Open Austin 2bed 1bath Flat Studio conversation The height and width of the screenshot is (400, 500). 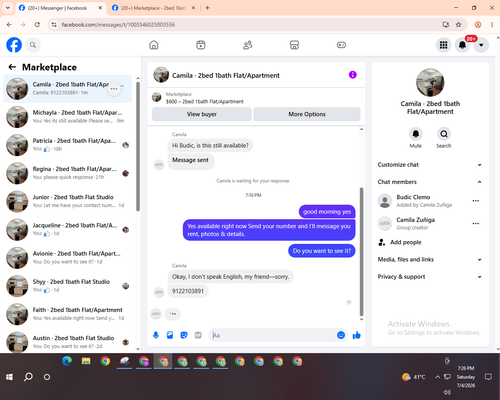68,342
